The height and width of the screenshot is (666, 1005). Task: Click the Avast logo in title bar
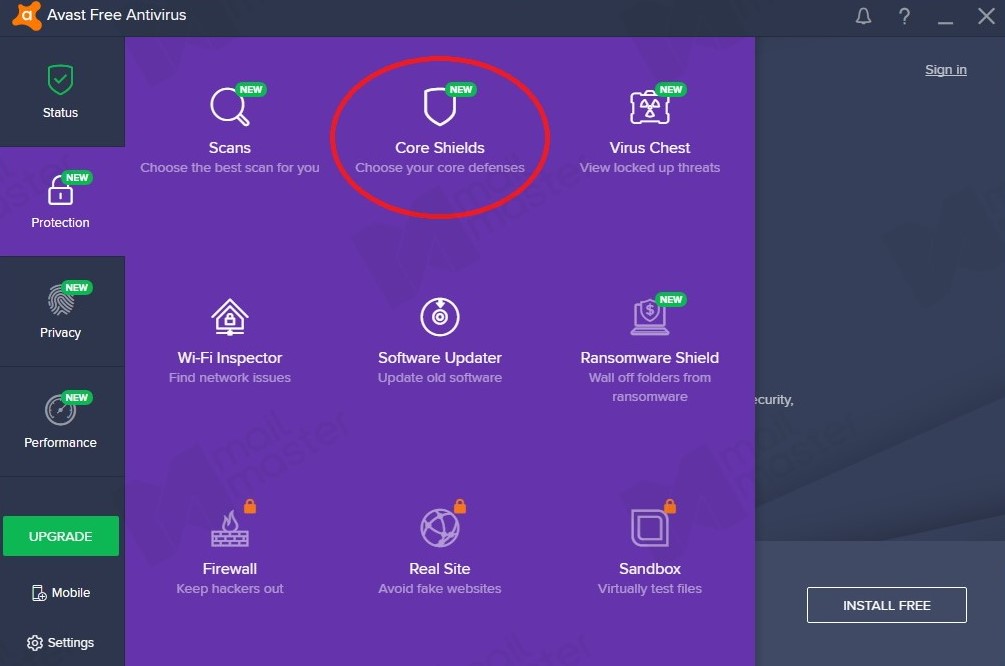[26, 15]
